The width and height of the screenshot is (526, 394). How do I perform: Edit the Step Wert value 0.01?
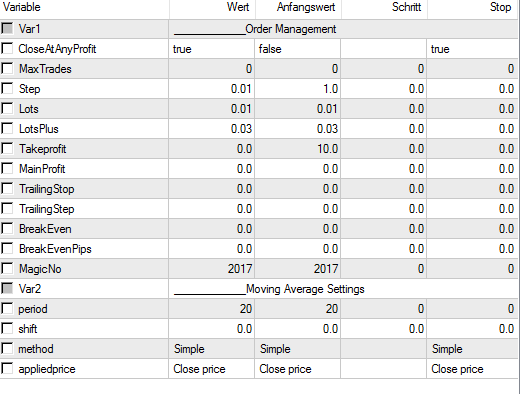point(212,89)
